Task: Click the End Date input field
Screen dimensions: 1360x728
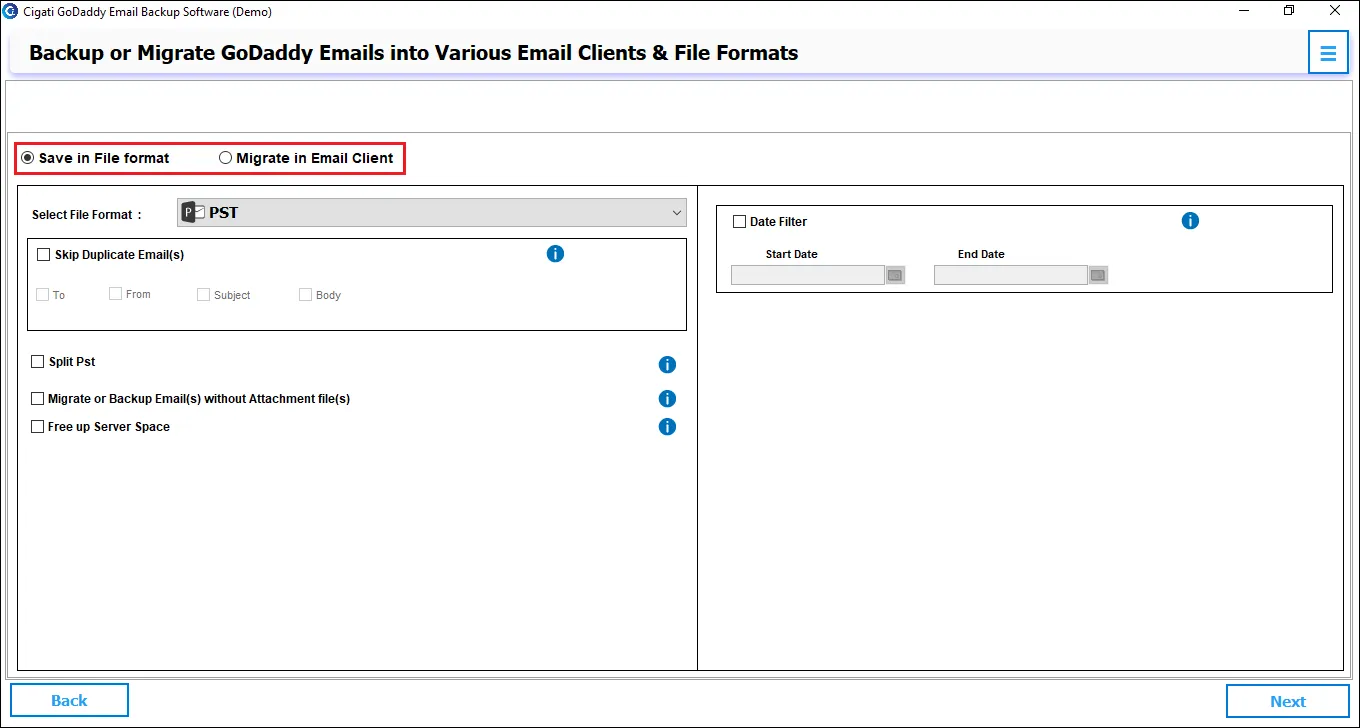Action: coord(1011,275)
